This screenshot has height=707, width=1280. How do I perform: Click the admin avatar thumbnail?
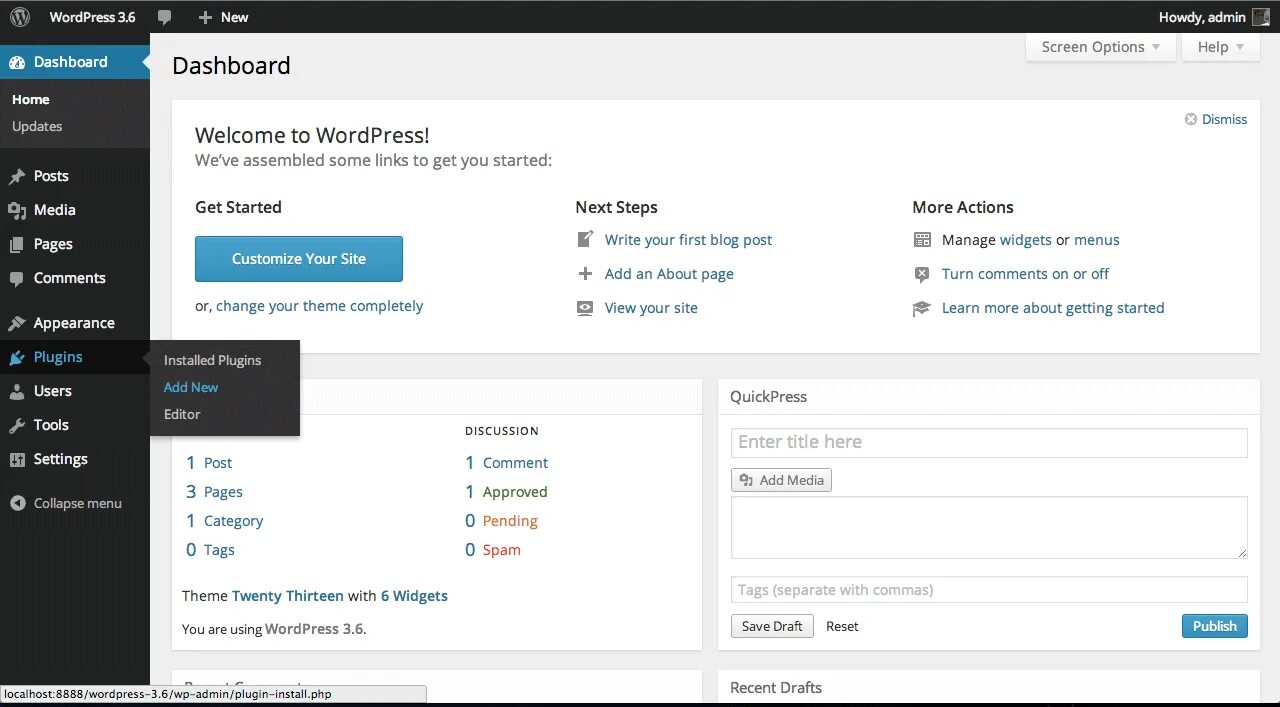1261,17
